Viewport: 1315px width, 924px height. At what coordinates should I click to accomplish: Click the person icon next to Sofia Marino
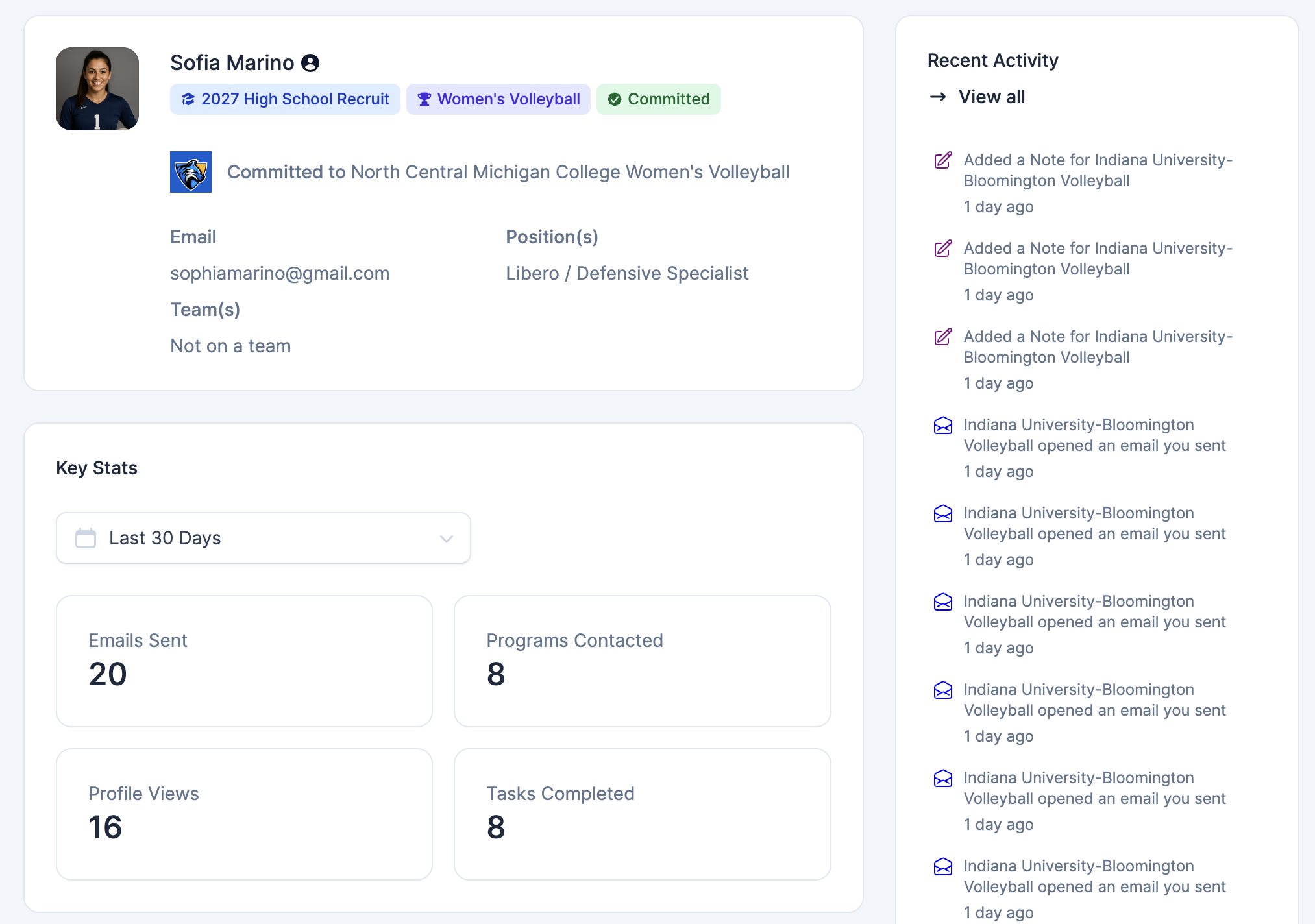(x=310, y=62)
